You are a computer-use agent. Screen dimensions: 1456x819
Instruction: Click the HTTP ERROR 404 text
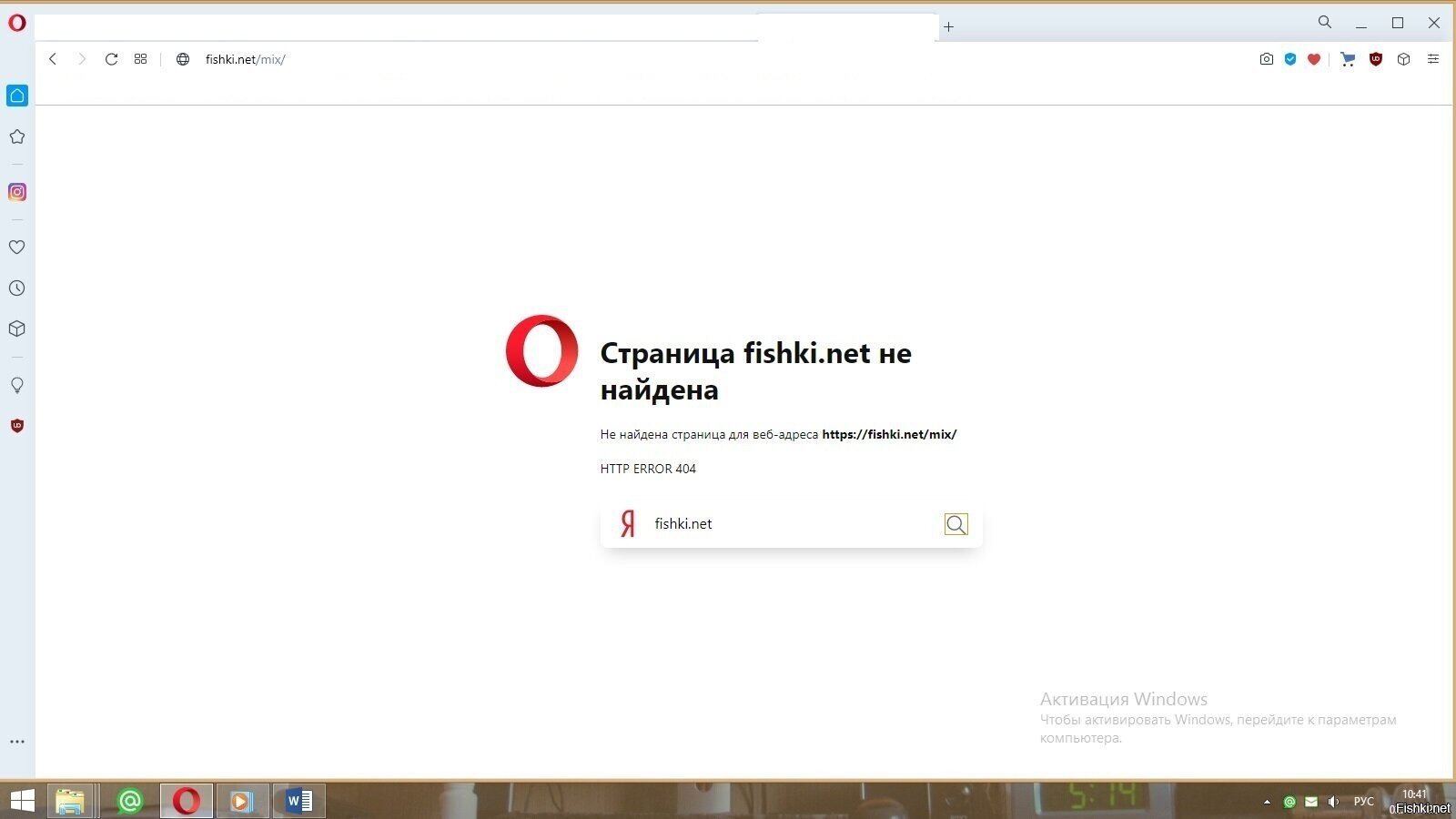pyautogui.click(x=648, y=469)
